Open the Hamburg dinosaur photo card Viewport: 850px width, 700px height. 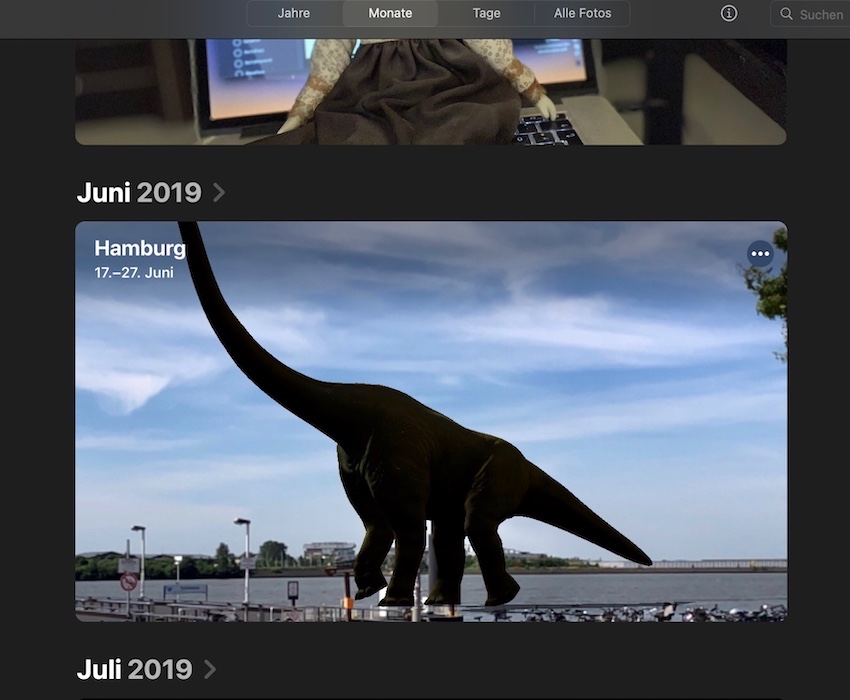point(431,421)
